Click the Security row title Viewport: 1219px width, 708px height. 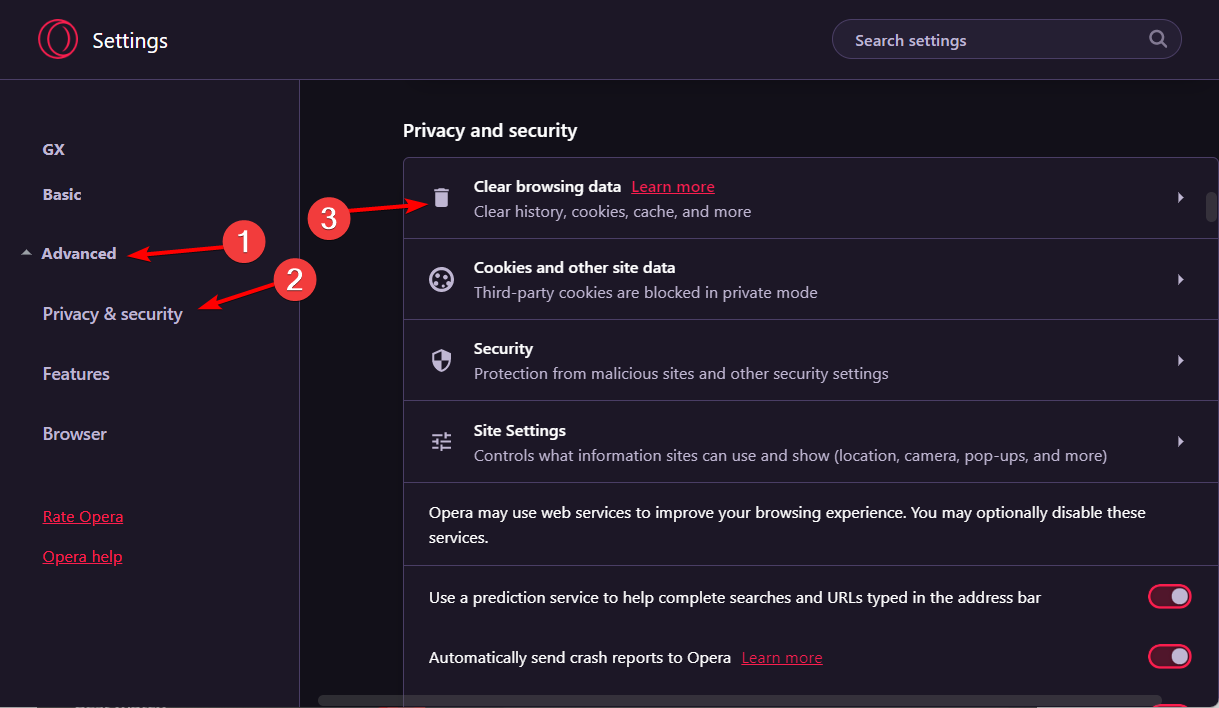point(503,349)
